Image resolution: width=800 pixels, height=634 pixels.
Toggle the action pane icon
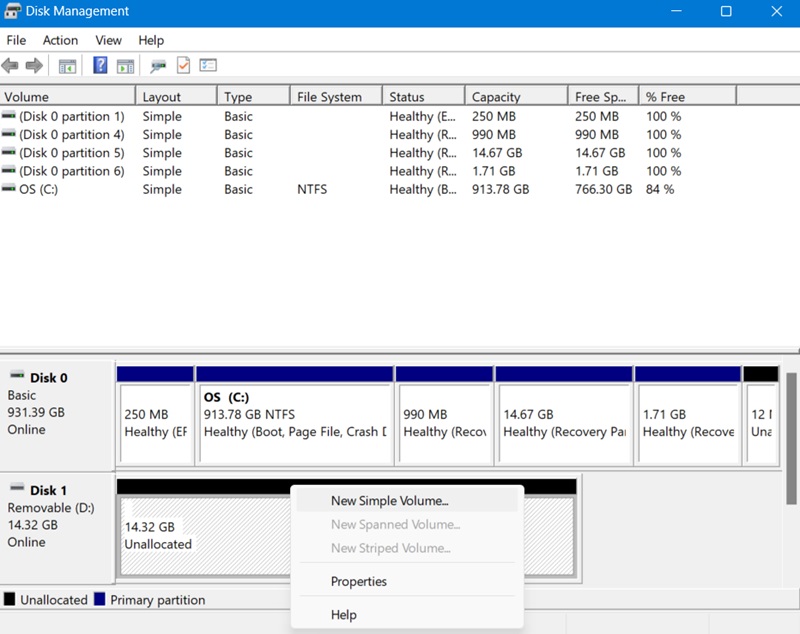point(122,65)
